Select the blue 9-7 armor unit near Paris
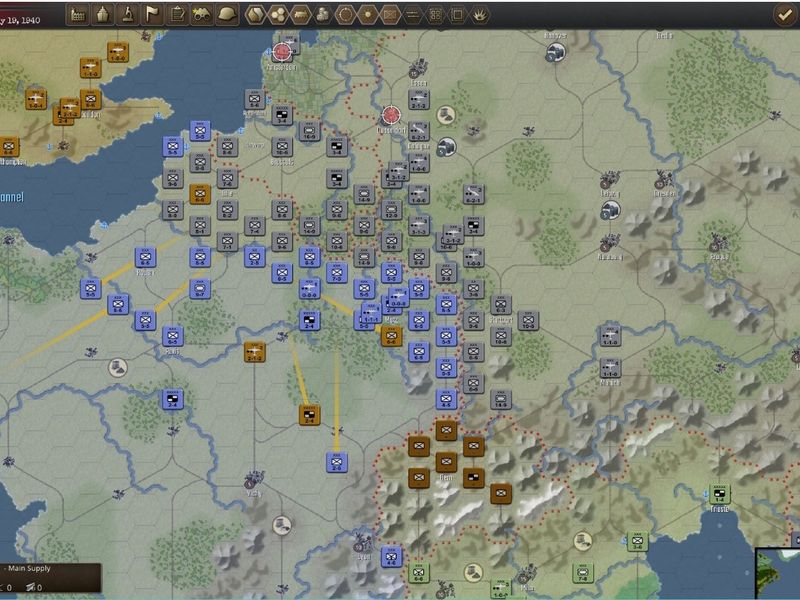The width and height of the screenshot is (800, 600). tap(199, 289)
